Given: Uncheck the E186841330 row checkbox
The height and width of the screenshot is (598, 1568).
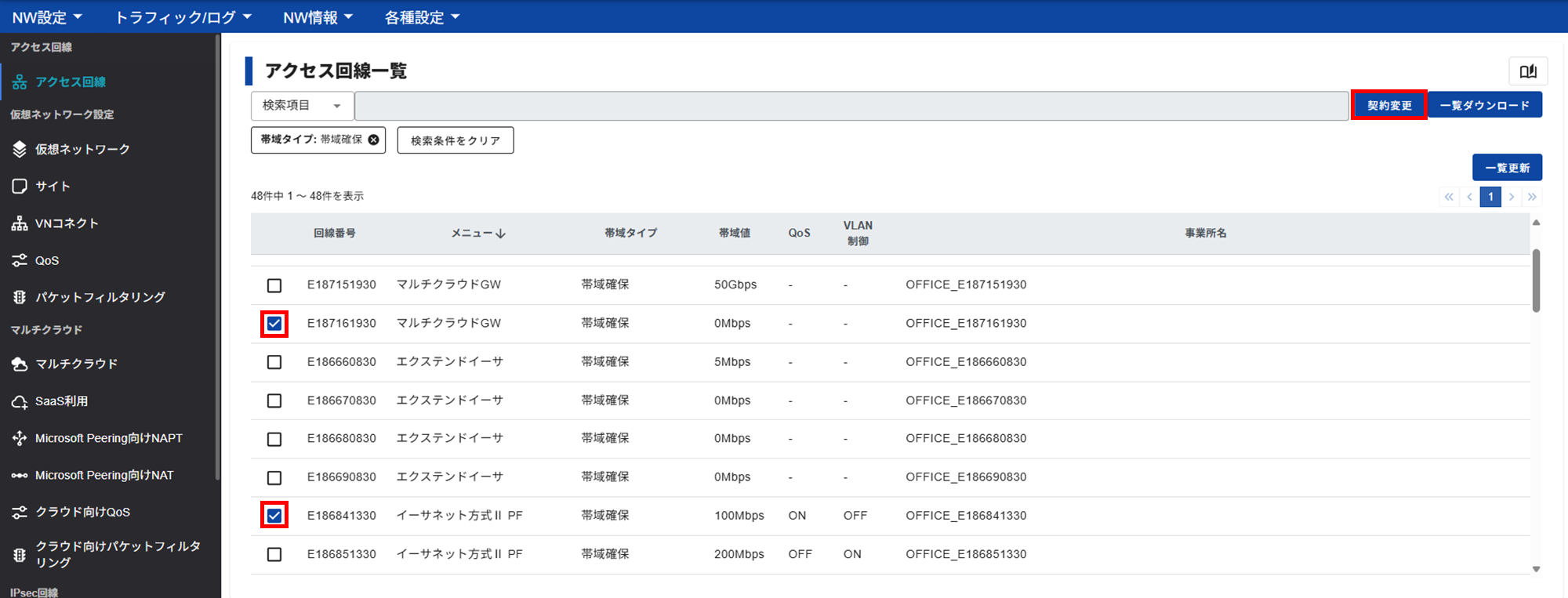Looking at the screenshot, I should click(x=274, y=516).
